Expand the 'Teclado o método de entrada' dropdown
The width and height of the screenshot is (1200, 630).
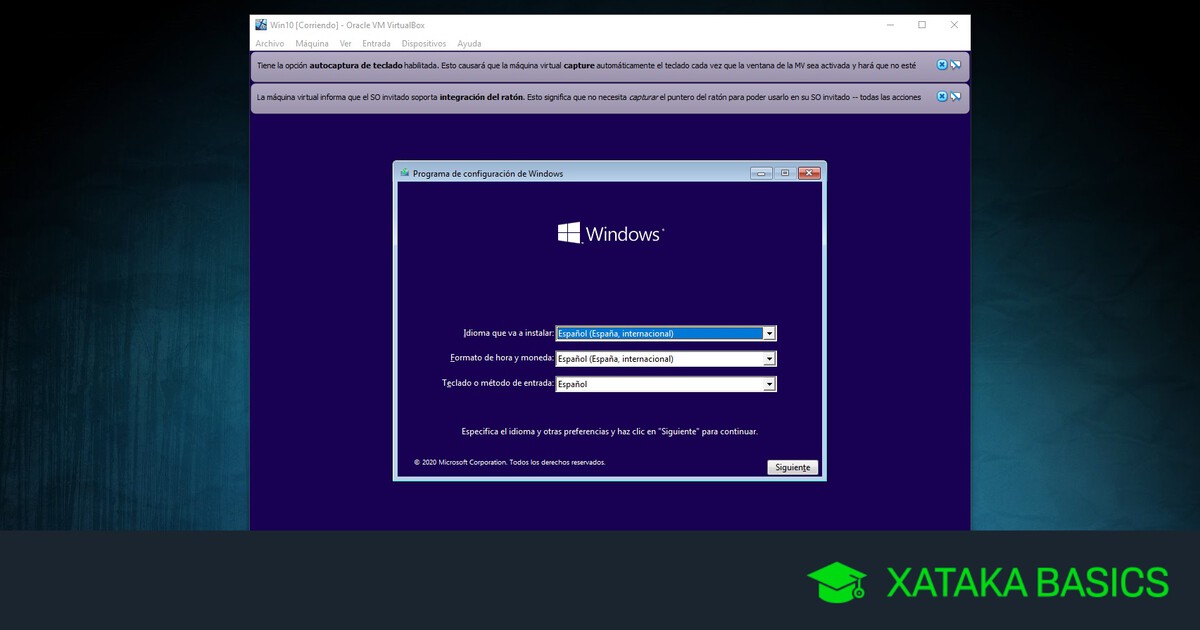pyautogui.click(x=769, y=384)
